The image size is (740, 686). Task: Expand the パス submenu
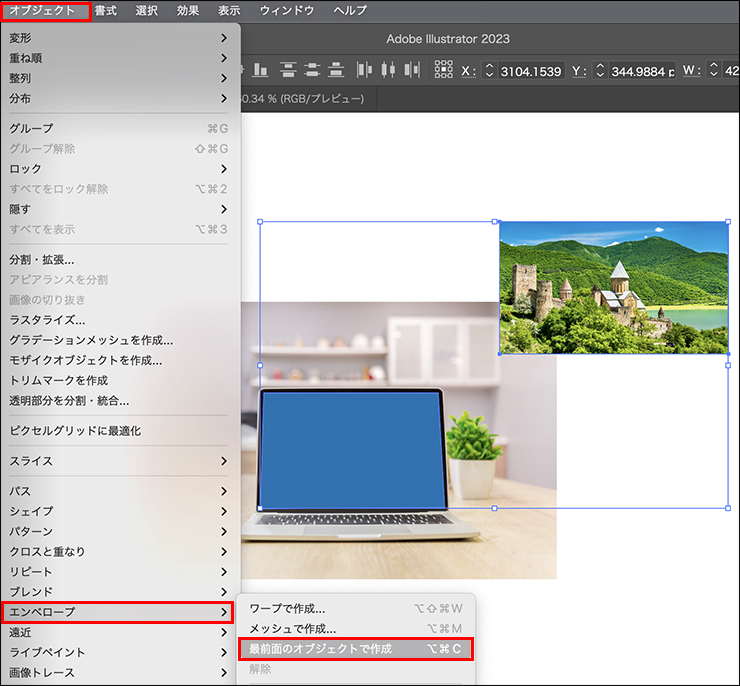click(x=119, y=491)
